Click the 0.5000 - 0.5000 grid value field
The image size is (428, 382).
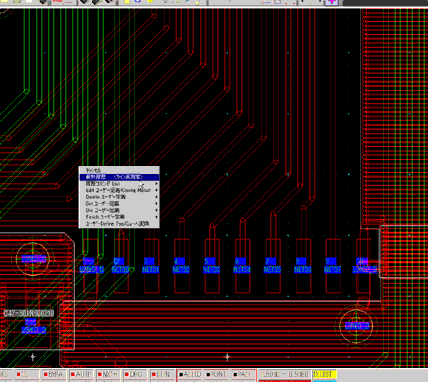point(284,374)
